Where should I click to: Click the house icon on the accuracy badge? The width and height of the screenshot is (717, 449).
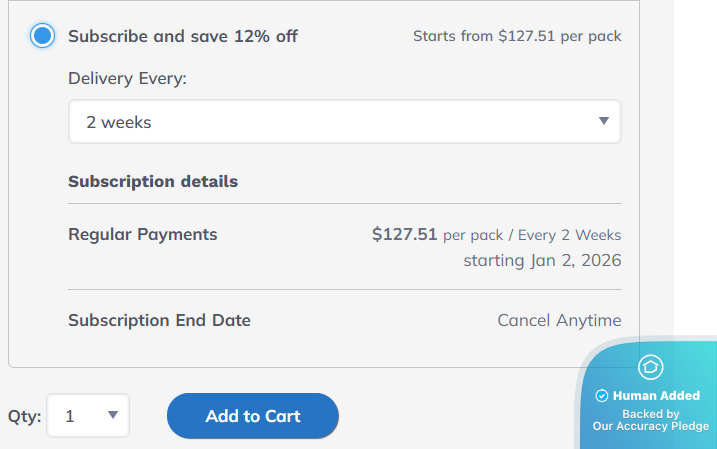click(650, 366)
